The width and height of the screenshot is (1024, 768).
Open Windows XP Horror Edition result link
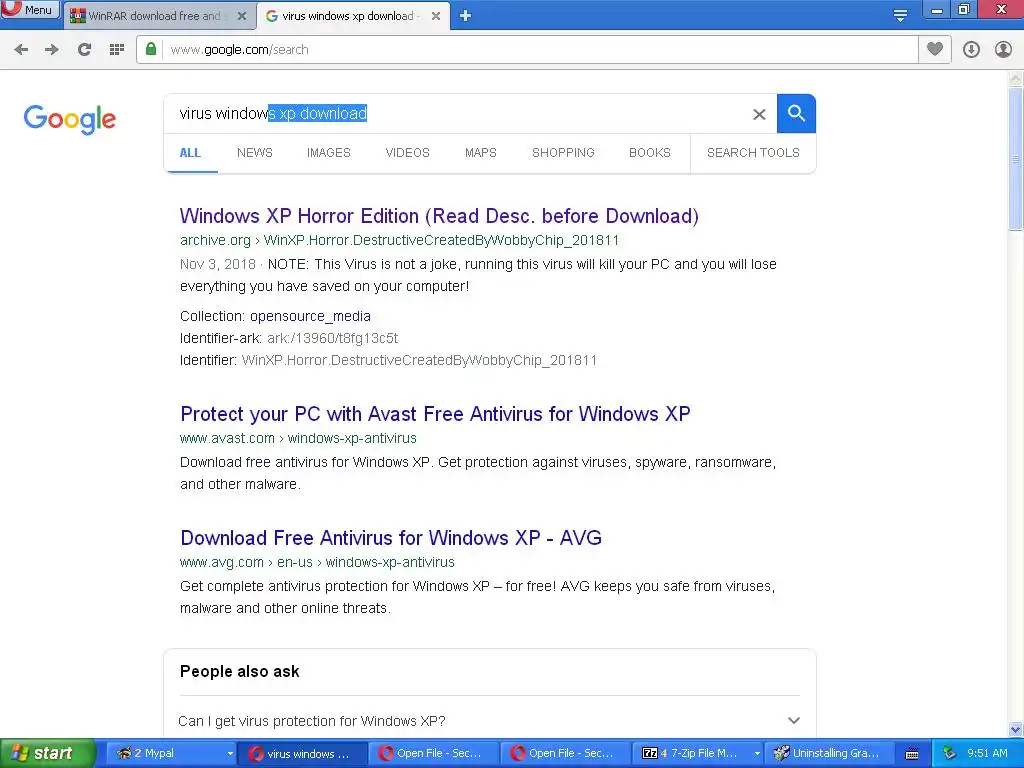pos(440,216)
